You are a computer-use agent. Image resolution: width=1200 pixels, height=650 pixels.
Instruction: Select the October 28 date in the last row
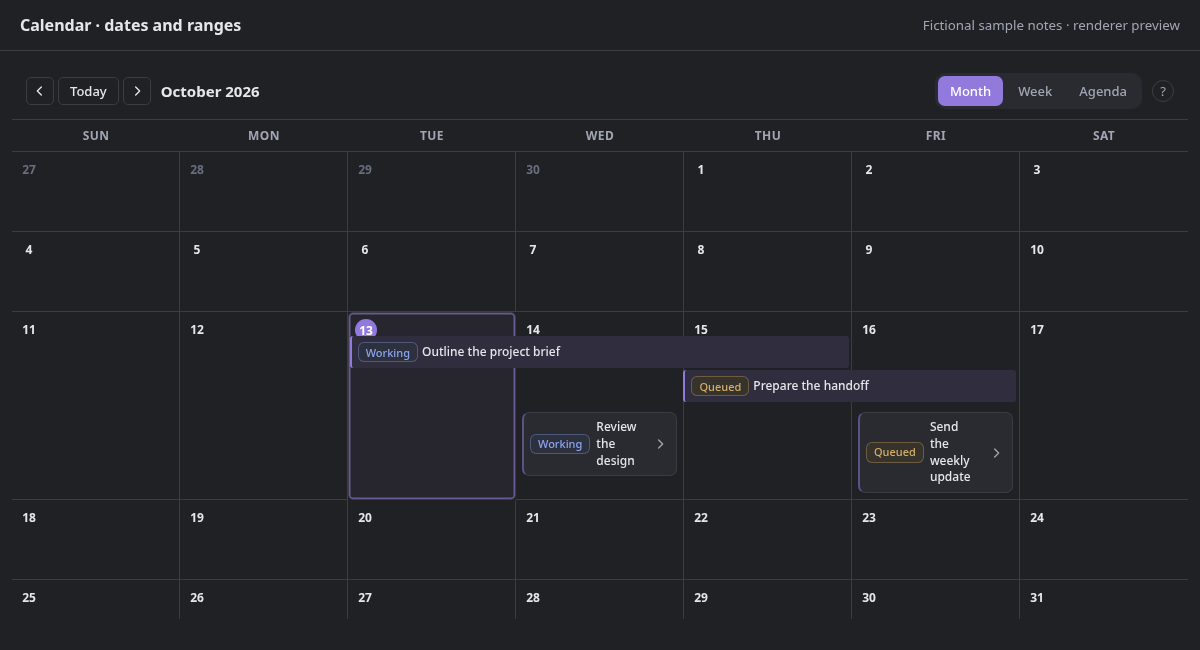click(533, 598)
